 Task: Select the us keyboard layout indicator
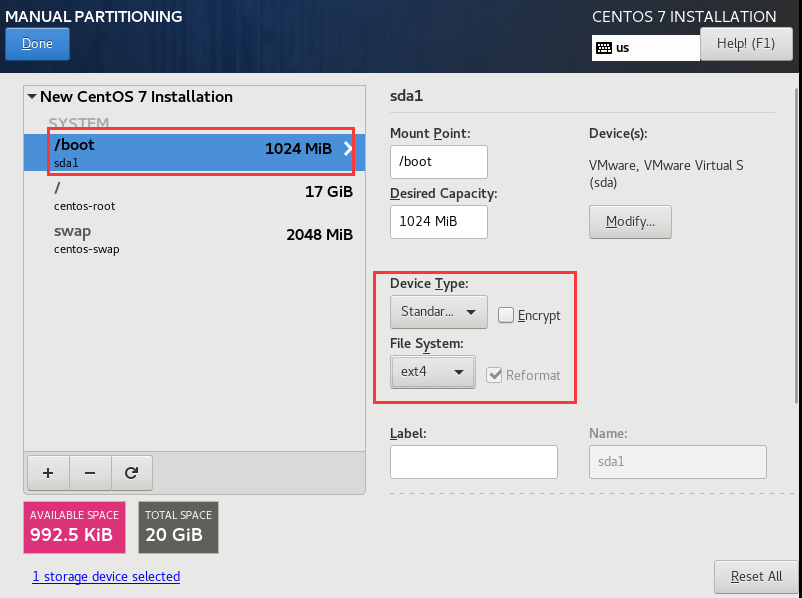coord(645,48)
